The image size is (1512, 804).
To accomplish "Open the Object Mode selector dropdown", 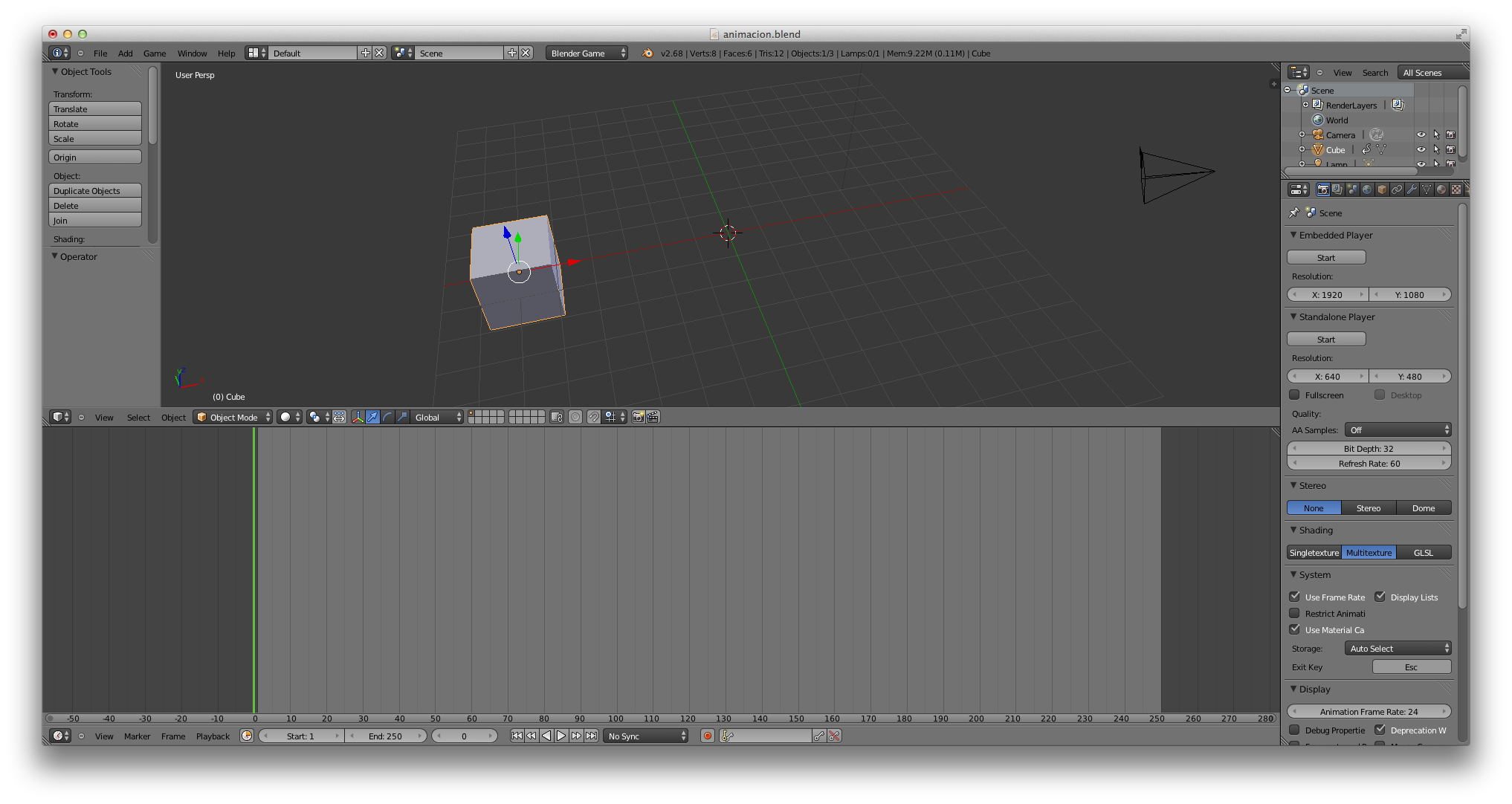I will tap(233, 418).
